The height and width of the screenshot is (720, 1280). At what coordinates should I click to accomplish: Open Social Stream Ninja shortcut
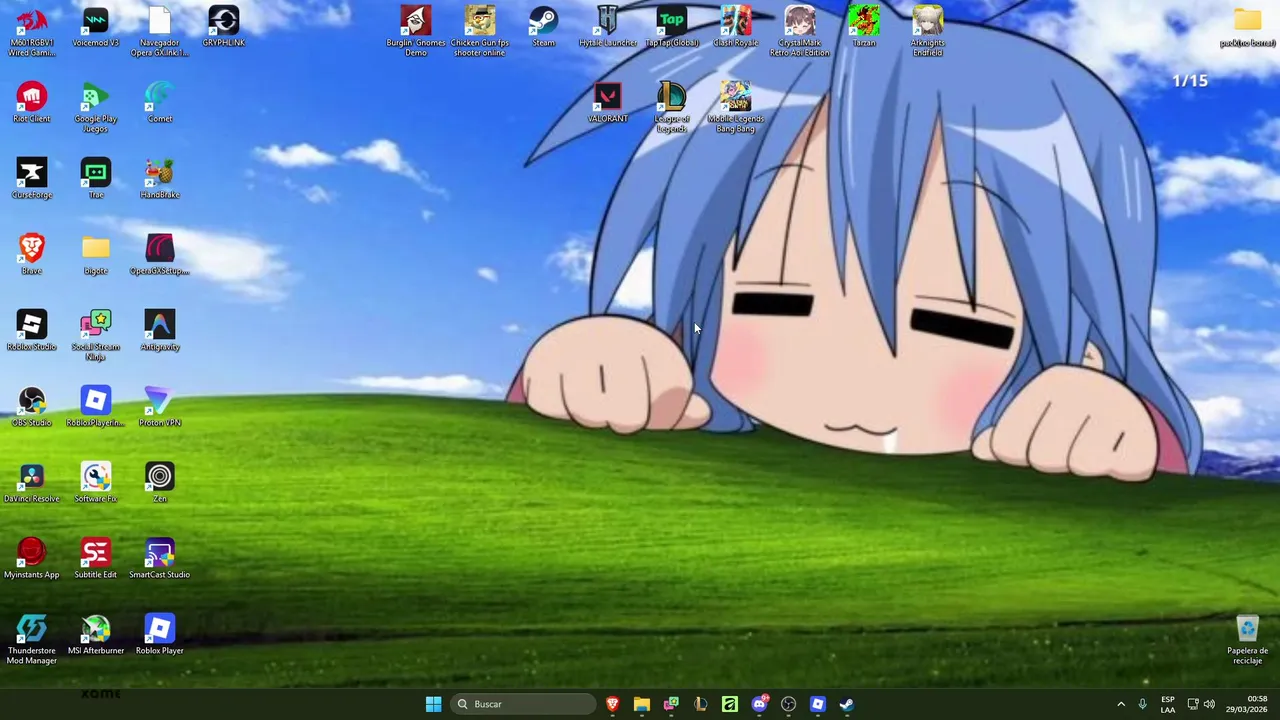coord(95,336)
